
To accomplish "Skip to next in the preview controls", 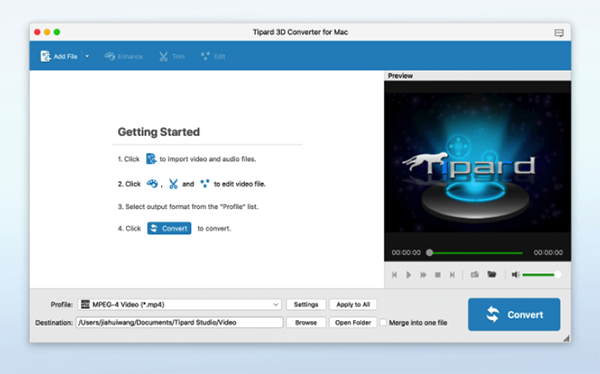I will (x=452, y=274).
